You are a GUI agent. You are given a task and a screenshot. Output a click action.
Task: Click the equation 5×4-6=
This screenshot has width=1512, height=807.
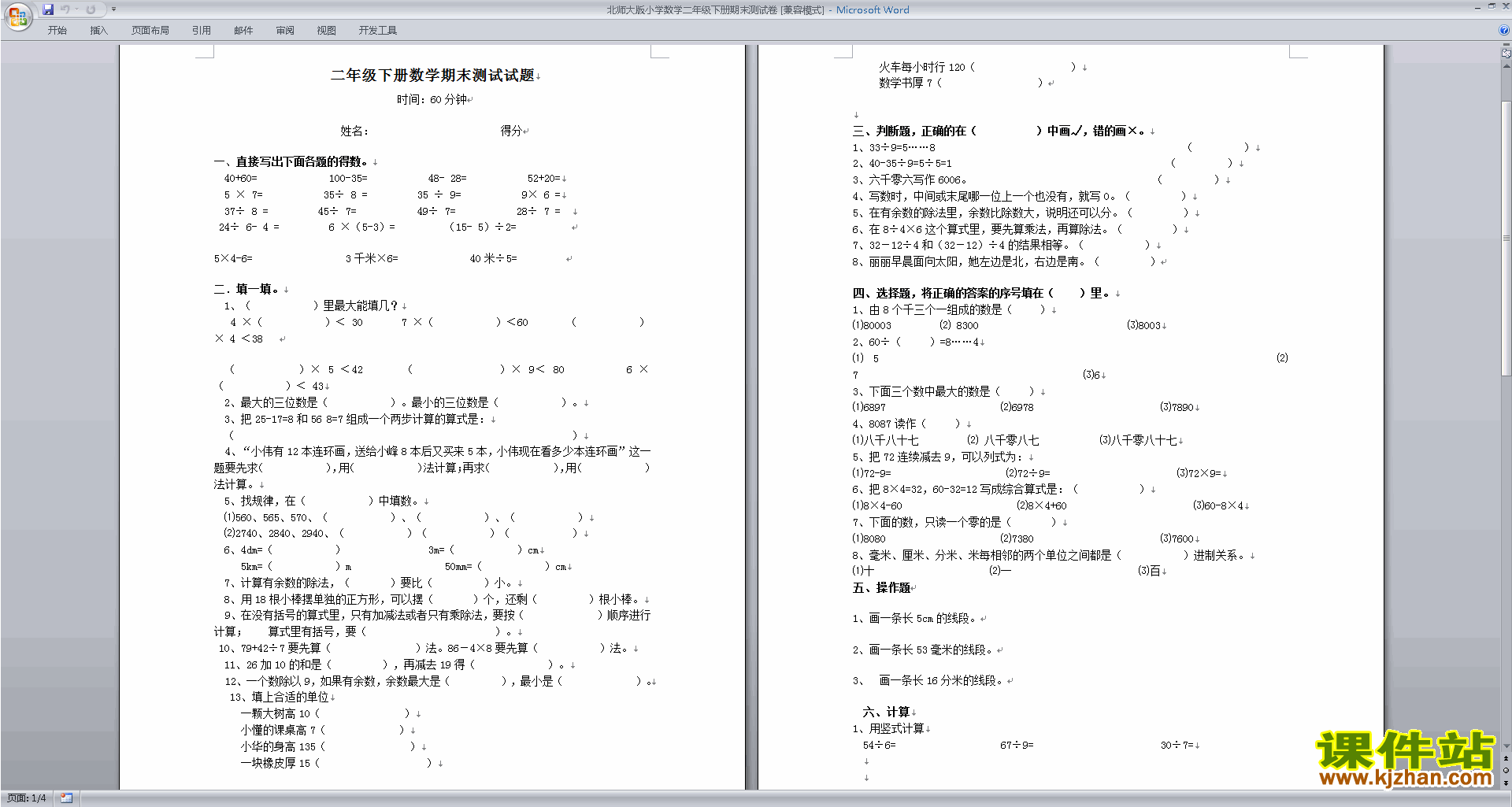coord(233,258)
